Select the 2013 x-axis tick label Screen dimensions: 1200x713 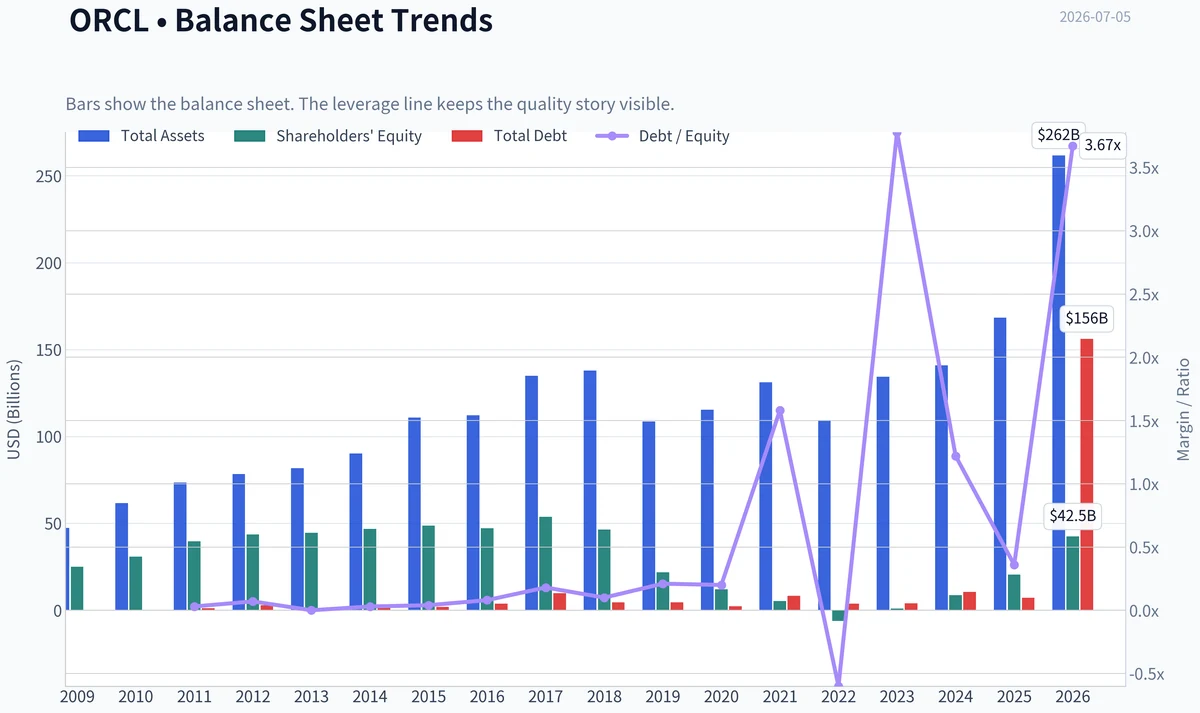tap(311, 696)
